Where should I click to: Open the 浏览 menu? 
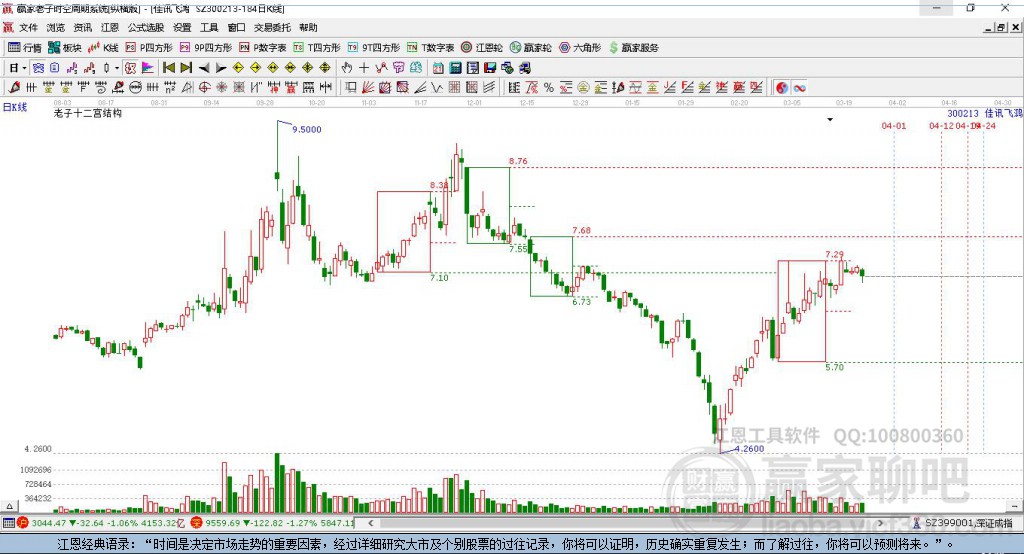tap(56, 27)
